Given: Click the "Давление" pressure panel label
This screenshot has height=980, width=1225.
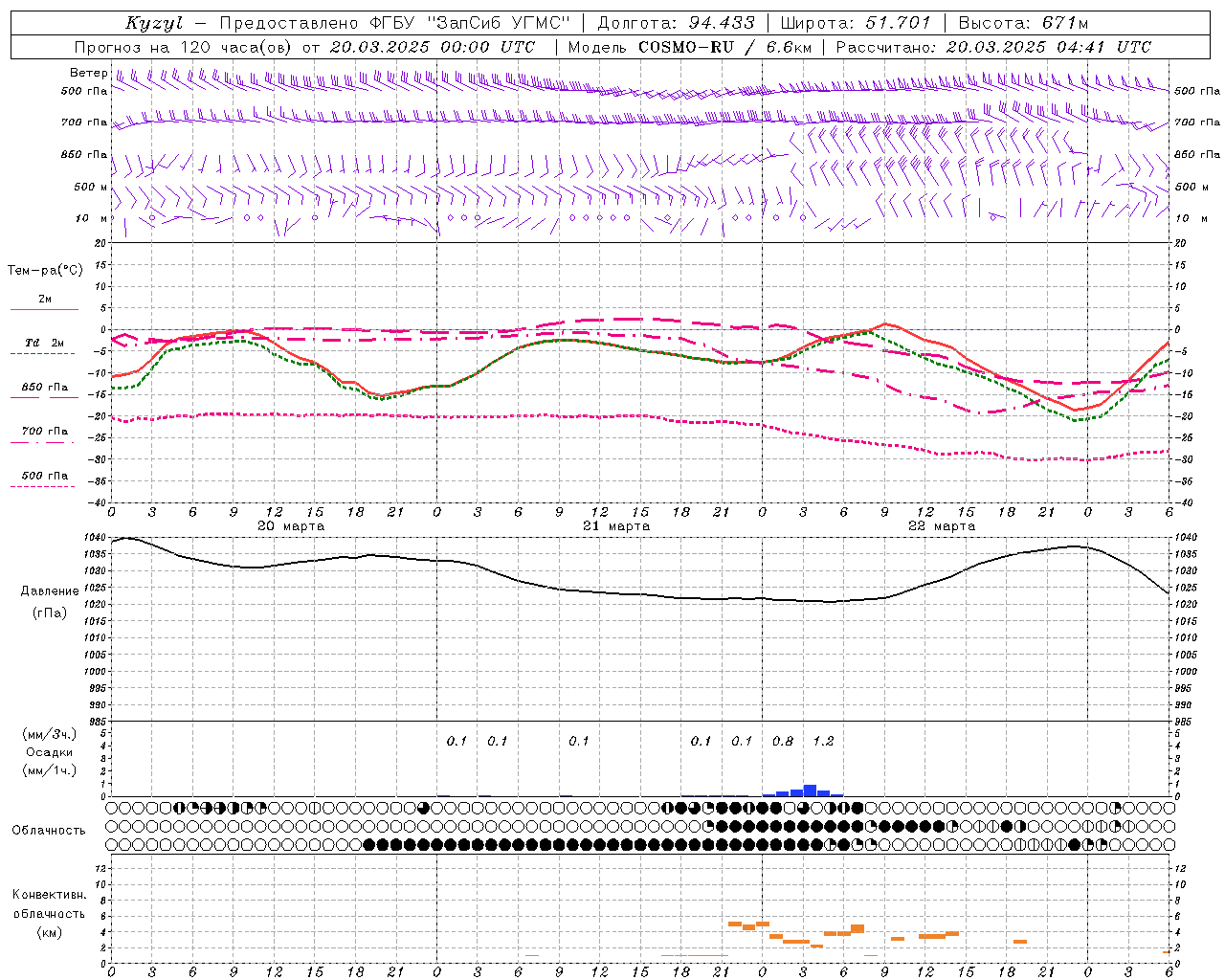Looking at the screenshot, I should (50, 591).
